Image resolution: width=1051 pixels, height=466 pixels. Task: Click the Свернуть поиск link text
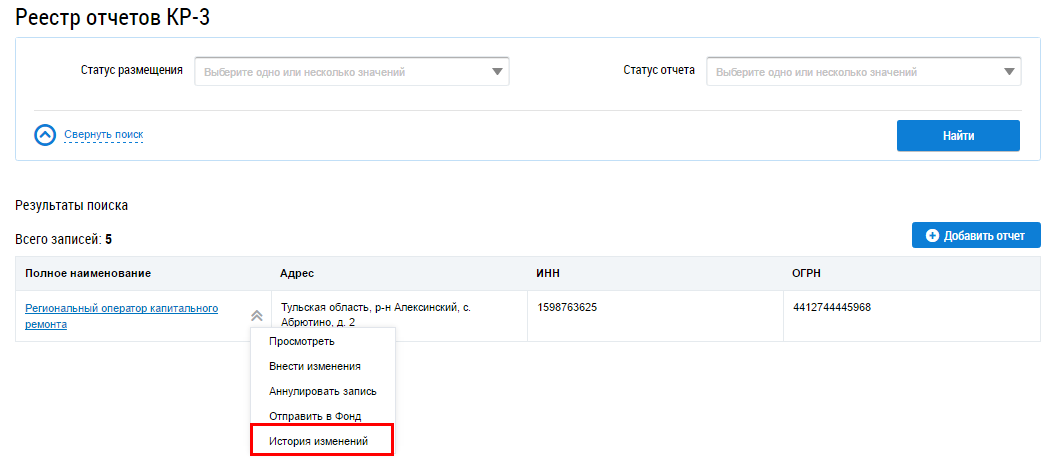(x=104, y=135)
